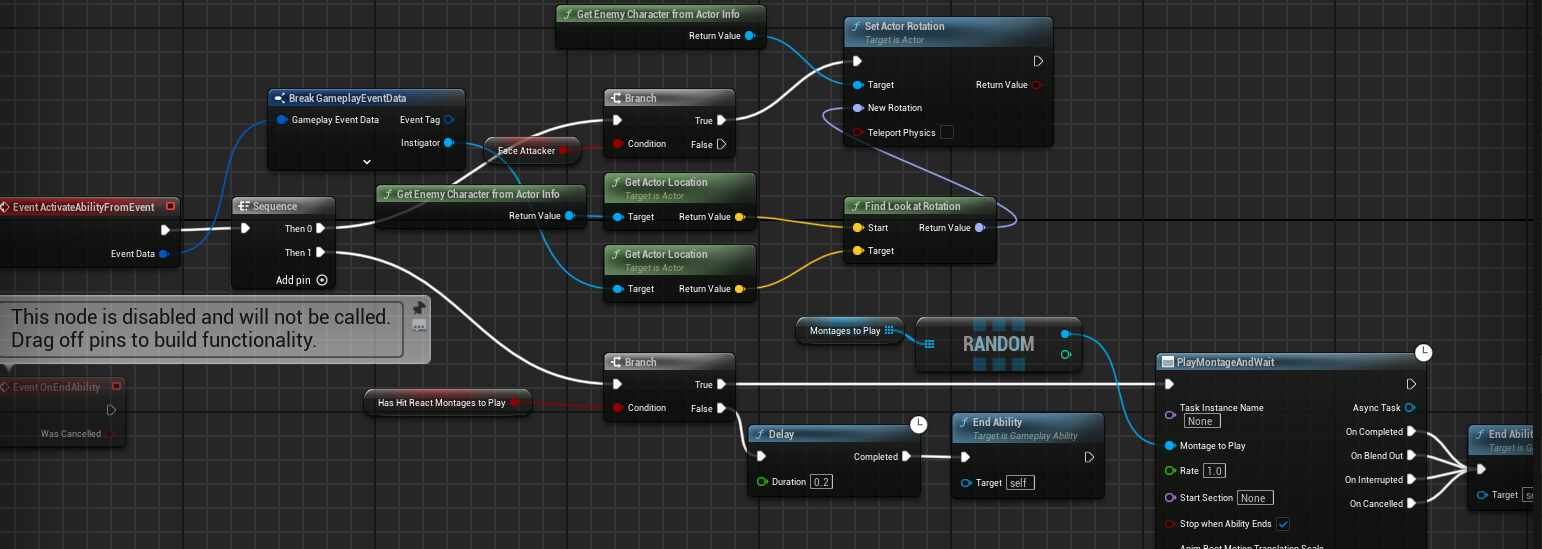The image size is (1542, 549).
Task: Expand the Break GameplayEventData node chevron
Action: [x=366, y=161]
